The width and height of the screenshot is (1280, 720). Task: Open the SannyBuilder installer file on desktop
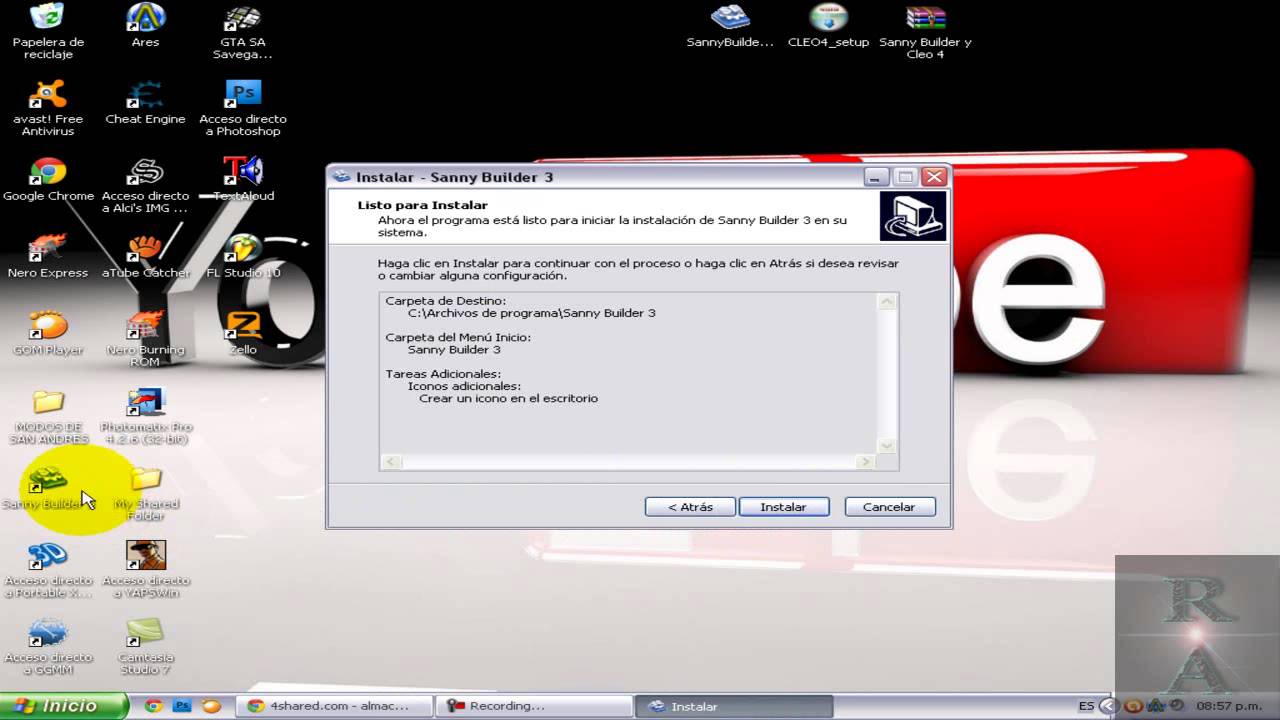pos(730,26)
